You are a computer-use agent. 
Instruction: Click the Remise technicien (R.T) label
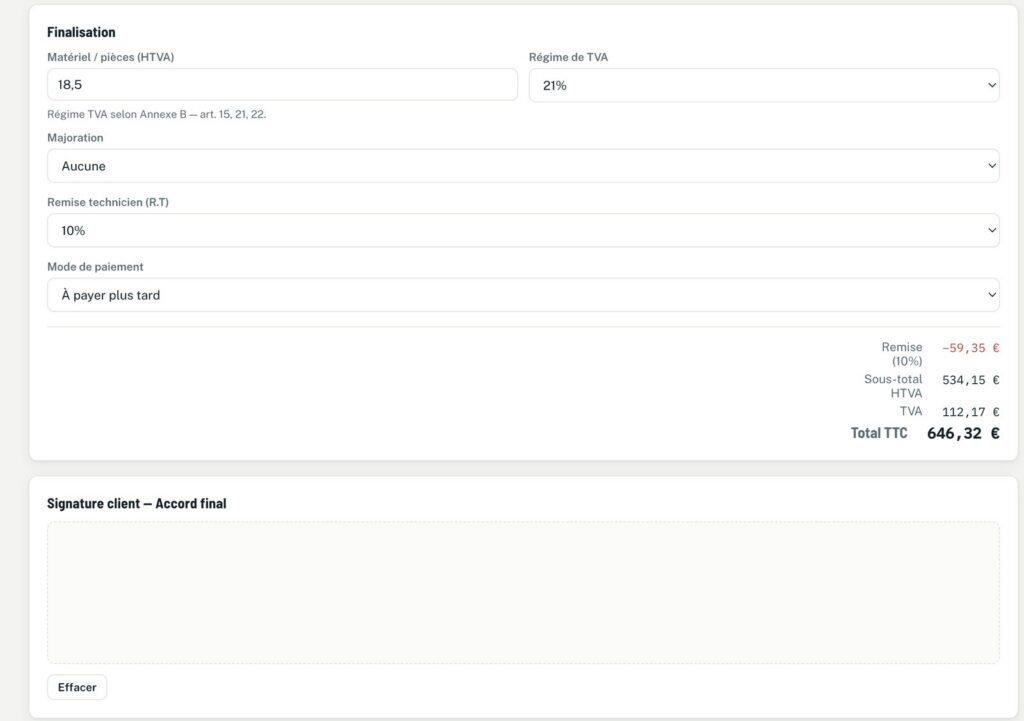108,202
